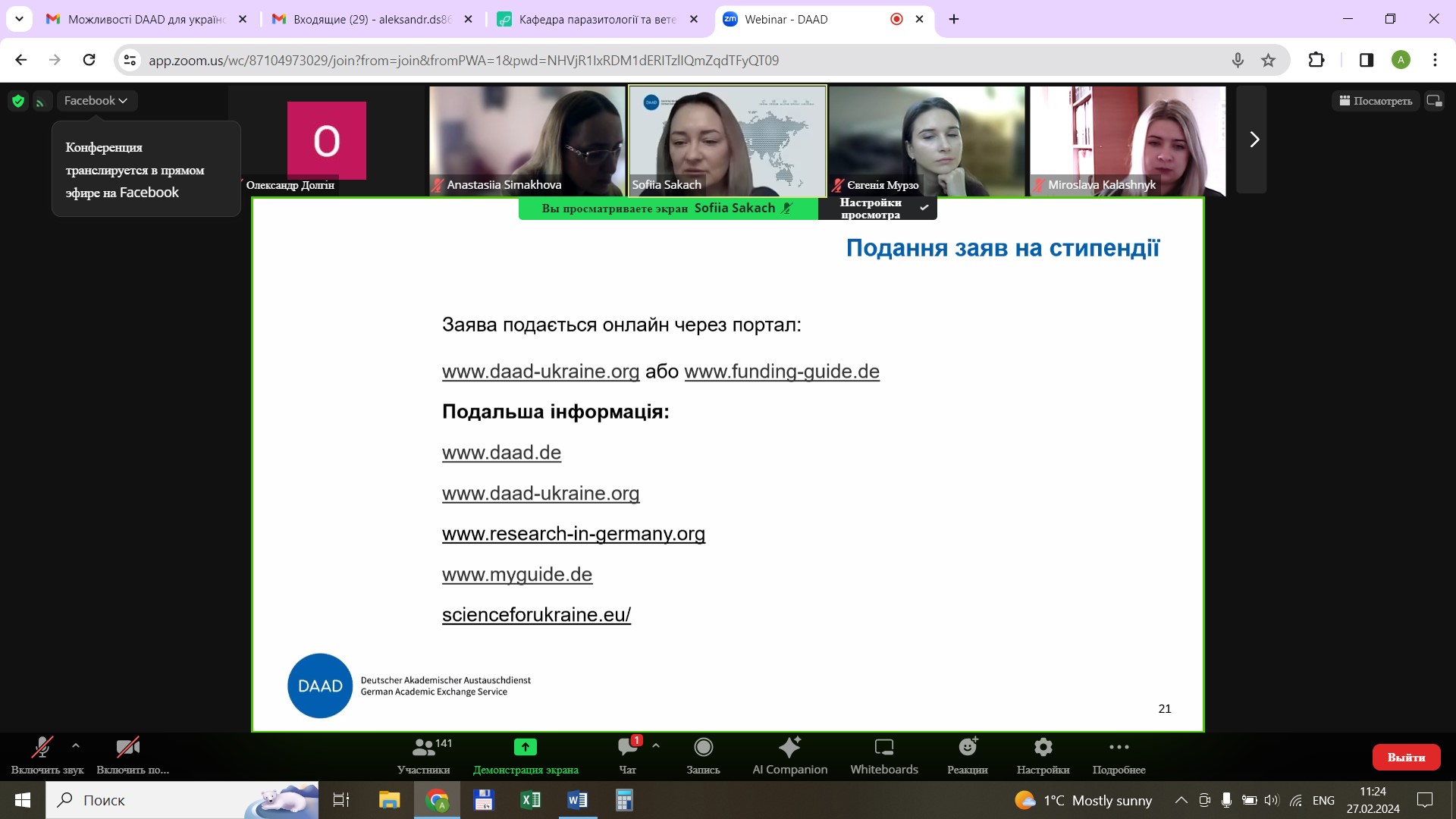Click microphone permission icon in address bar

(x=1238, y=61)
